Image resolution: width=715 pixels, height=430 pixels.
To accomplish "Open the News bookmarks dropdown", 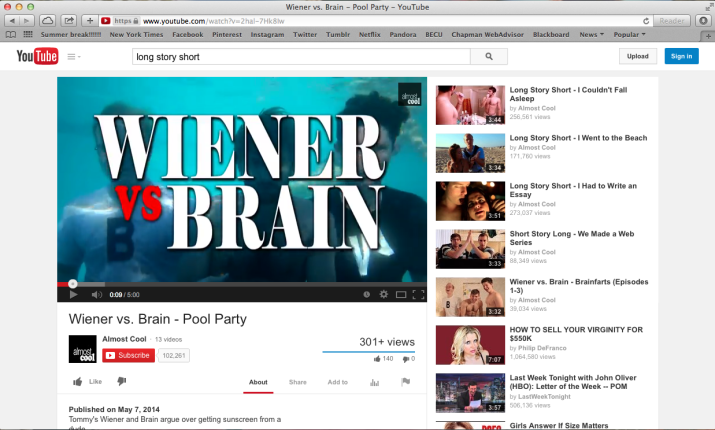I will [x=591, y=35].
